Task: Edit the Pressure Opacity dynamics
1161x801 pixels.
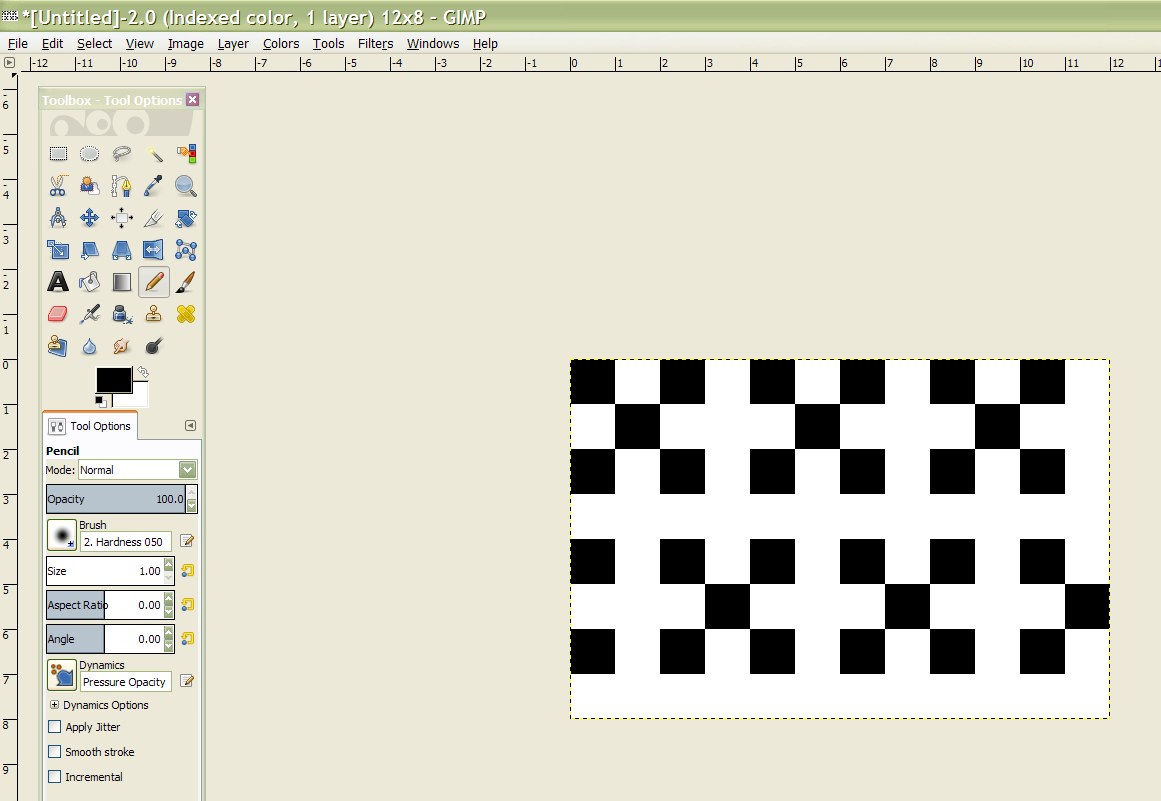Action: (x=186, y=681)
